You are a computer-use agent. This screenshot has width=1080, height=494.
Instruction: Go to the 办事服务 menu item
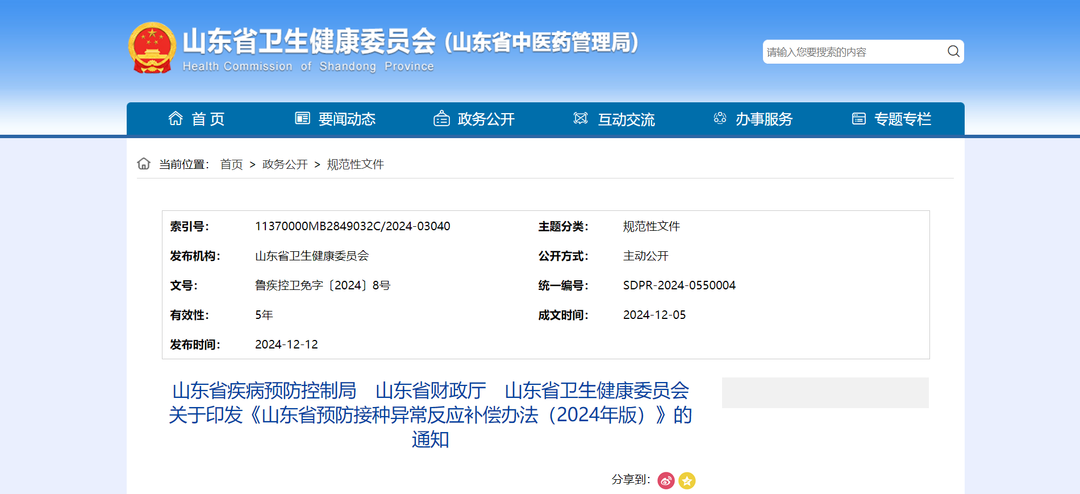(764, 119)
